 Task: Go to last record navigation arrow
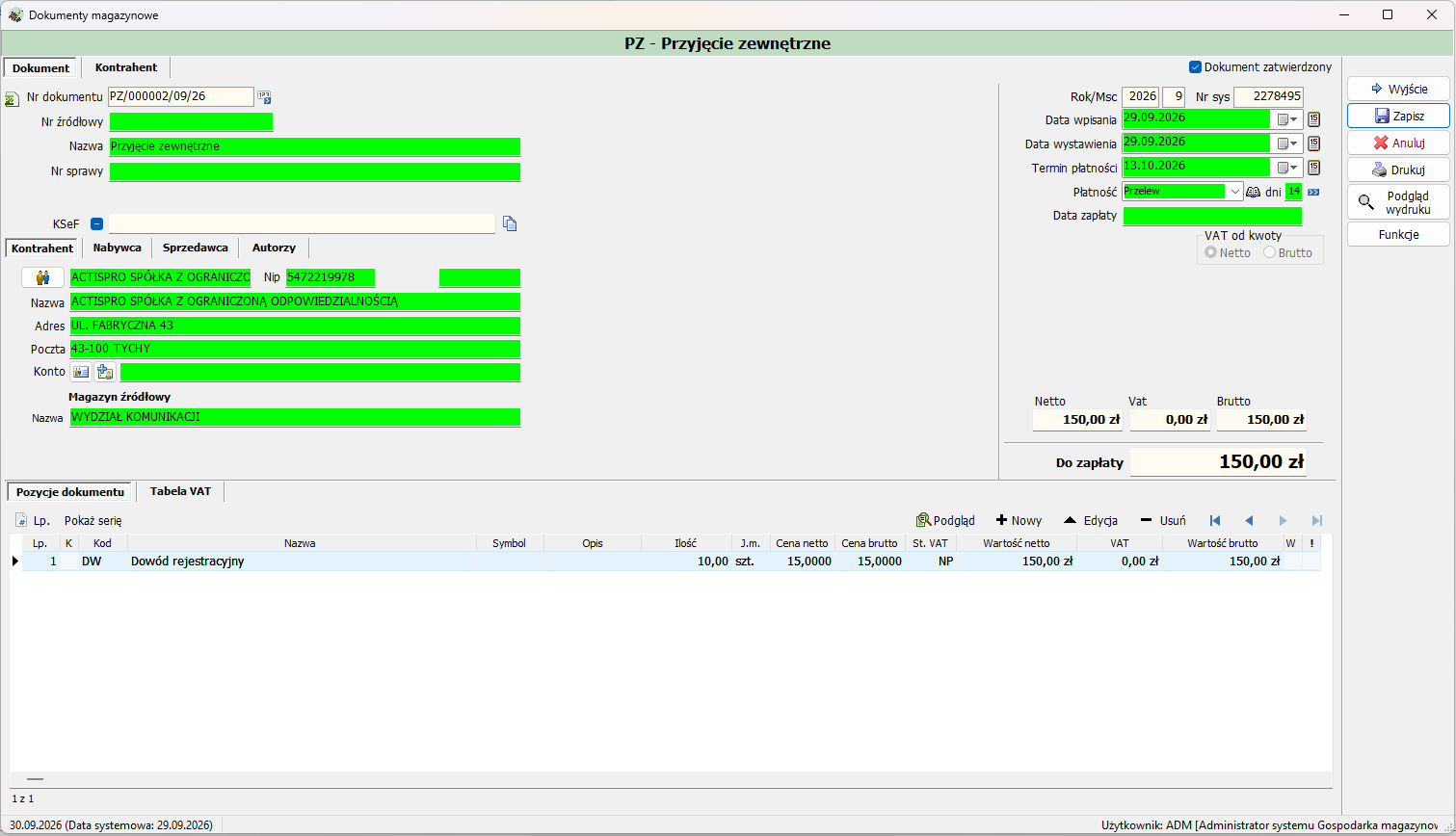tap(1317, 520)
